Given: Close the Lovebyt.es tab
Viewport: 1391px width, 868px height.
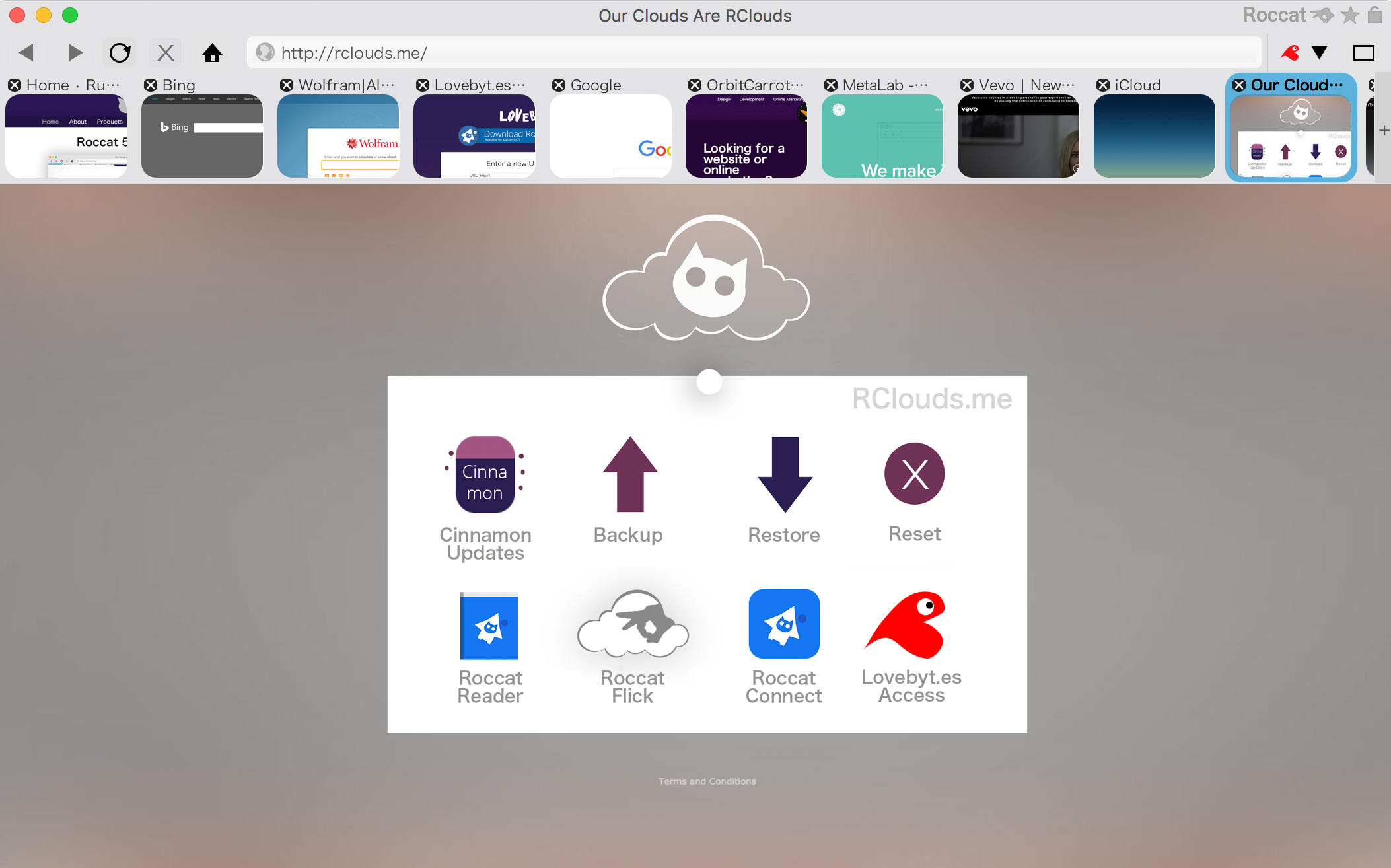Looking at the screenshot, I should (x=423, y=85).
